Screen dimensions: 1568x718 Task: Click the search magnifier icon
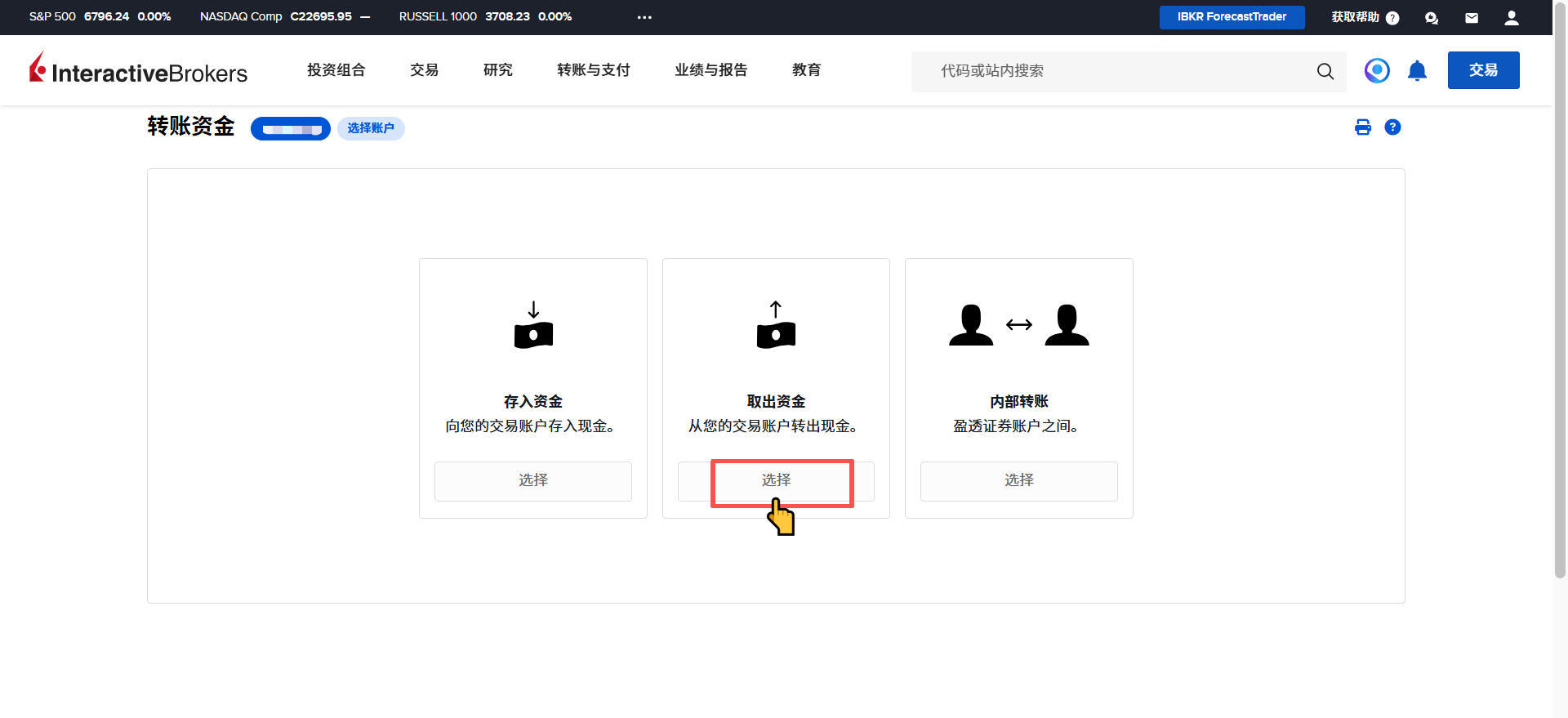tap(1325, 71)
